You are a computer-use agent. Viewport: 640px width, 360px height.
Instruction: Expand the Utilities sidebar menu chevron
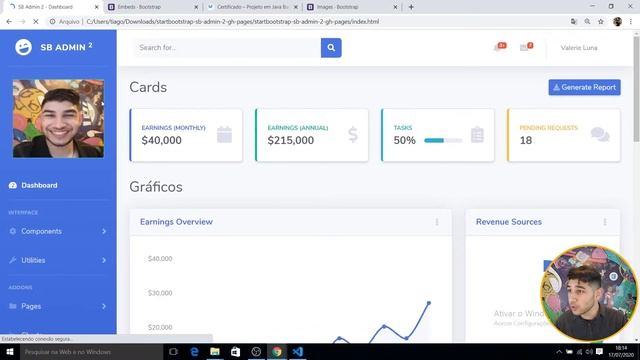point(104,260)
